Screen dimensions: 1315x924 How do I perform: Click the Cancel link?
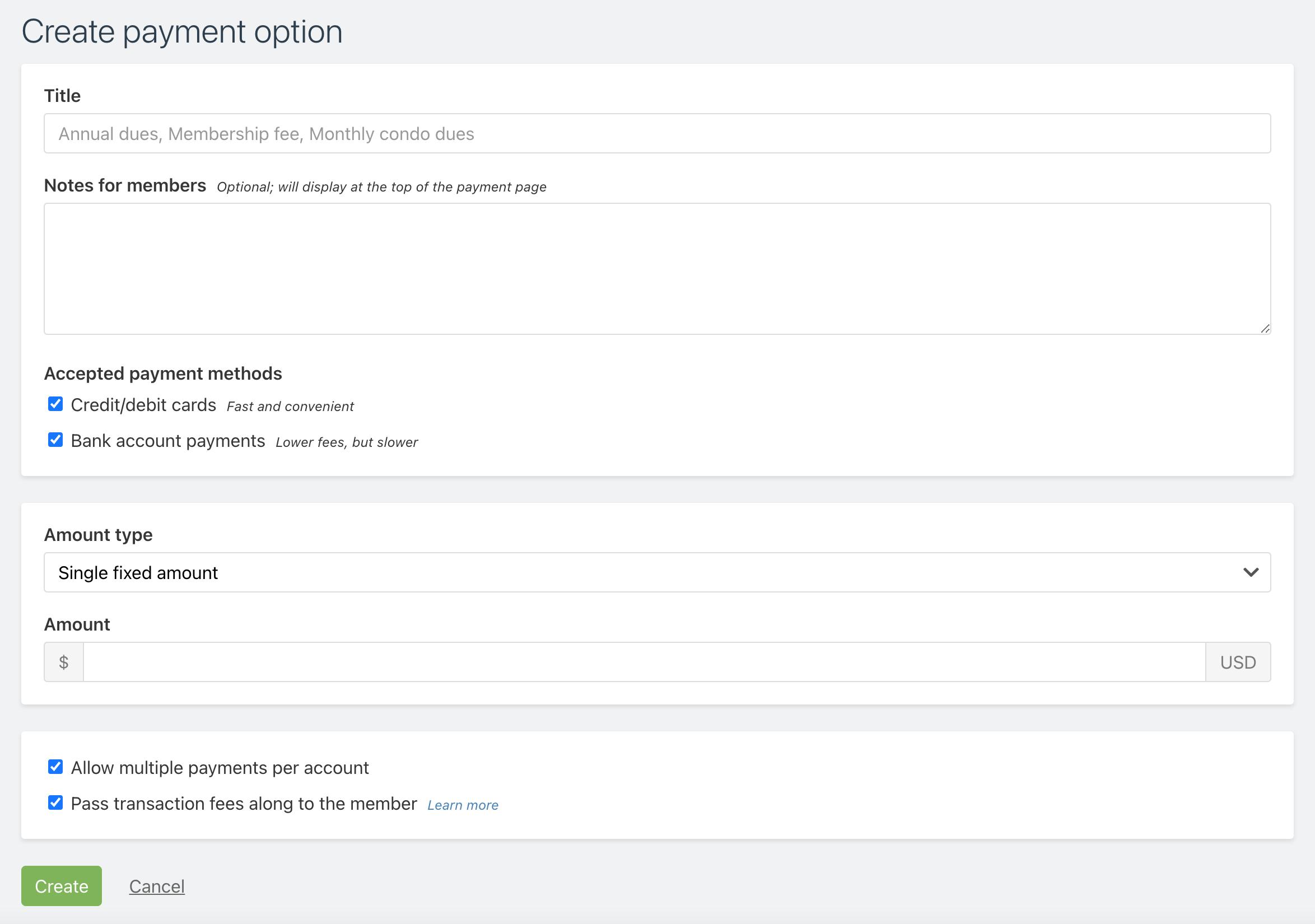[x=156, y=885]
